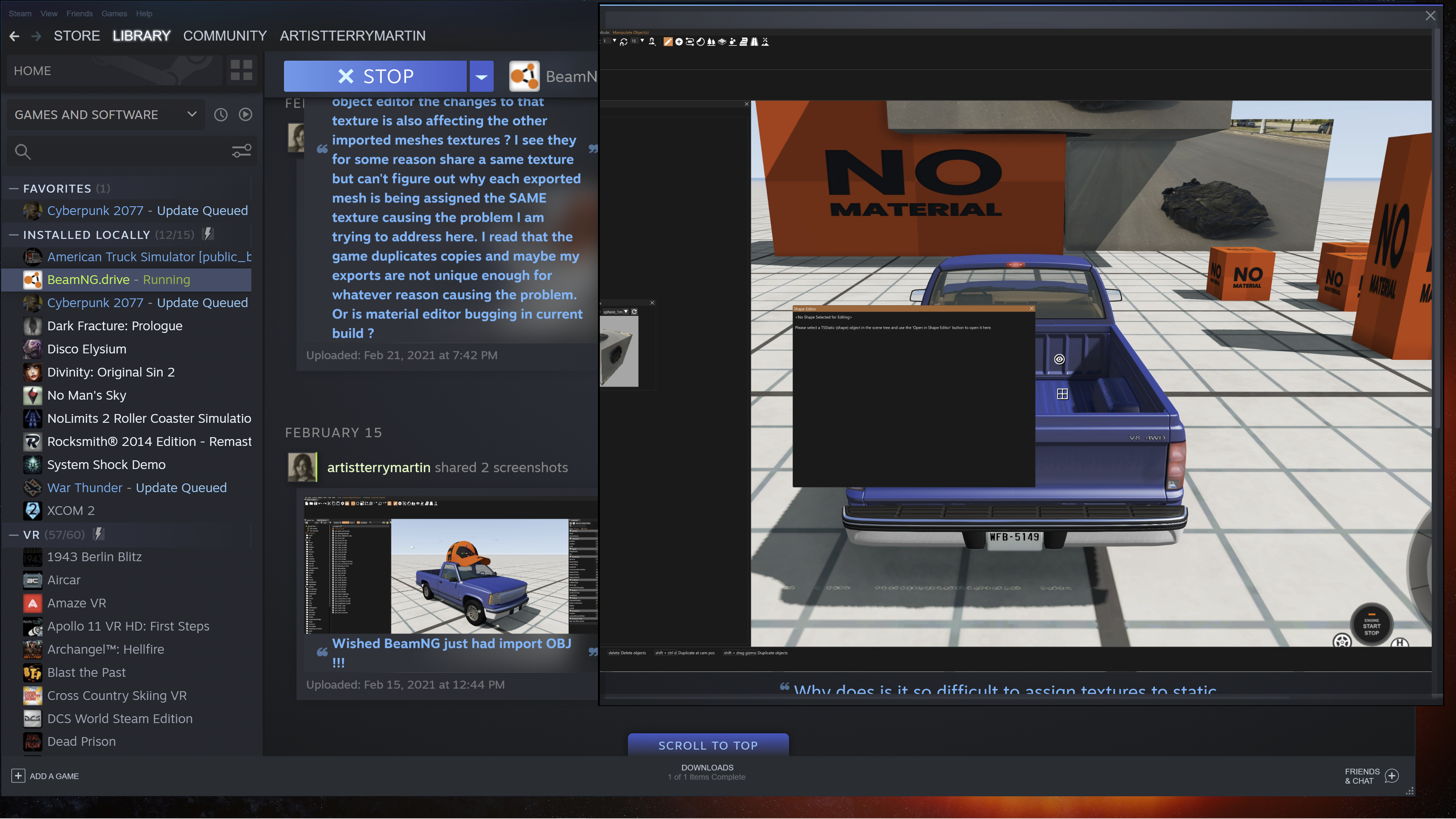Open advanced filter settings in library search

click(x=242, y=151)
